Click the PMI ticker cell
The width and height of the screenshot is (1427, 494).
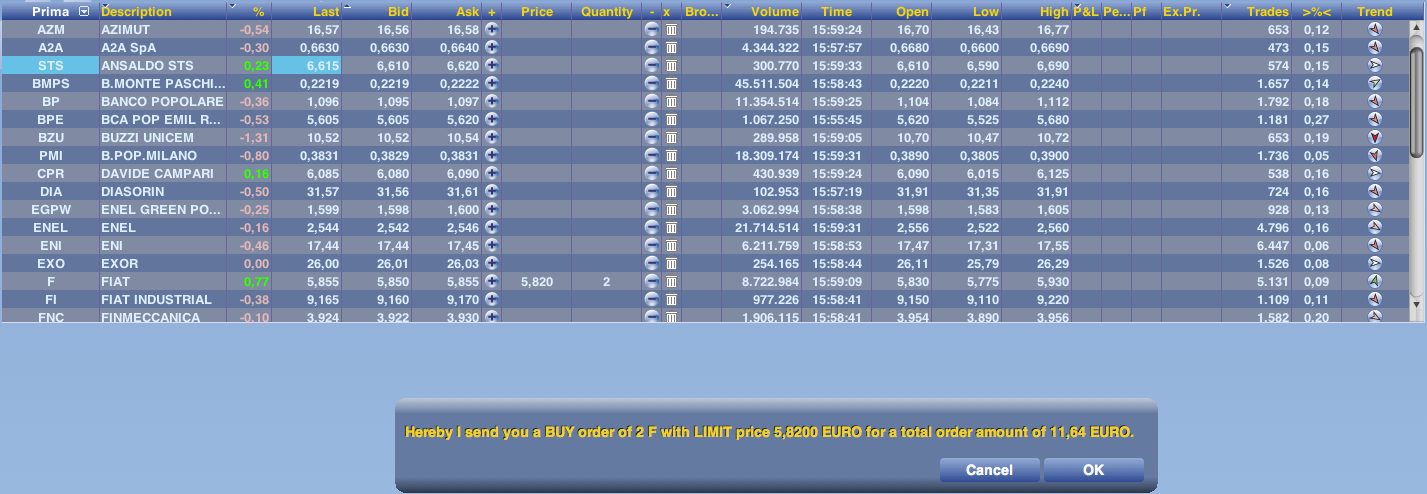click(50, 156)
